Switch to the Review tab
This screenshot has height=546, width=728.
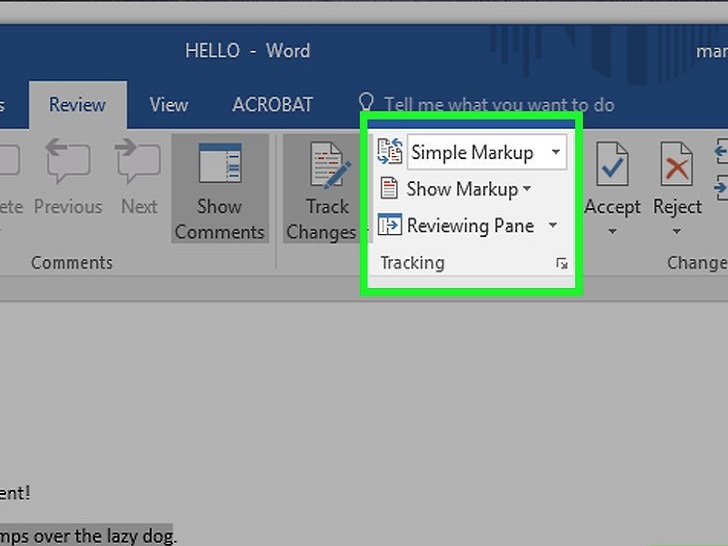78,104
